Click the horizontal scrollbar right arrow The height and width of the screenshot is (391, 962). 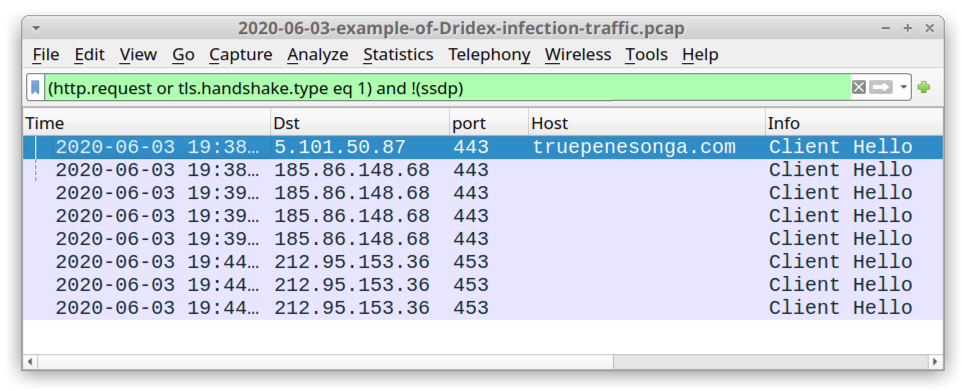(936, 362)
